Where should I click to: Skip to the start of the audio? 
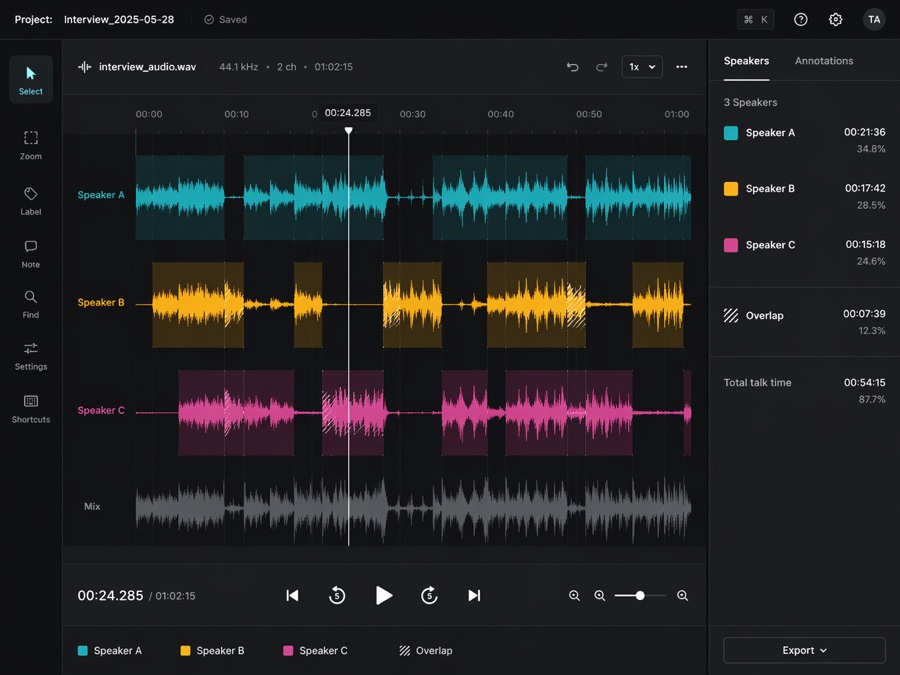click(x=292, y=595)
